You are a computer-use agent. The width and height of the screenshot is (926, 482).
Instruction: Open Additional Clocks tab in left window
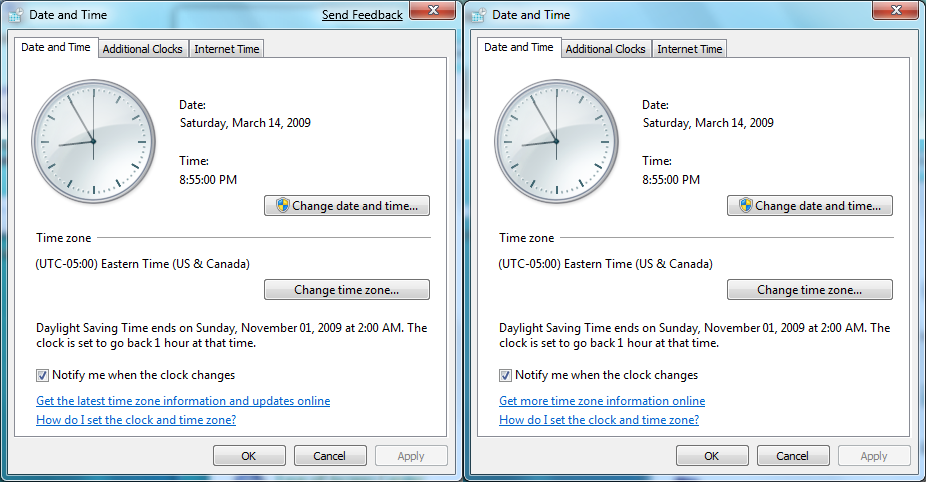tap(142, 49)
